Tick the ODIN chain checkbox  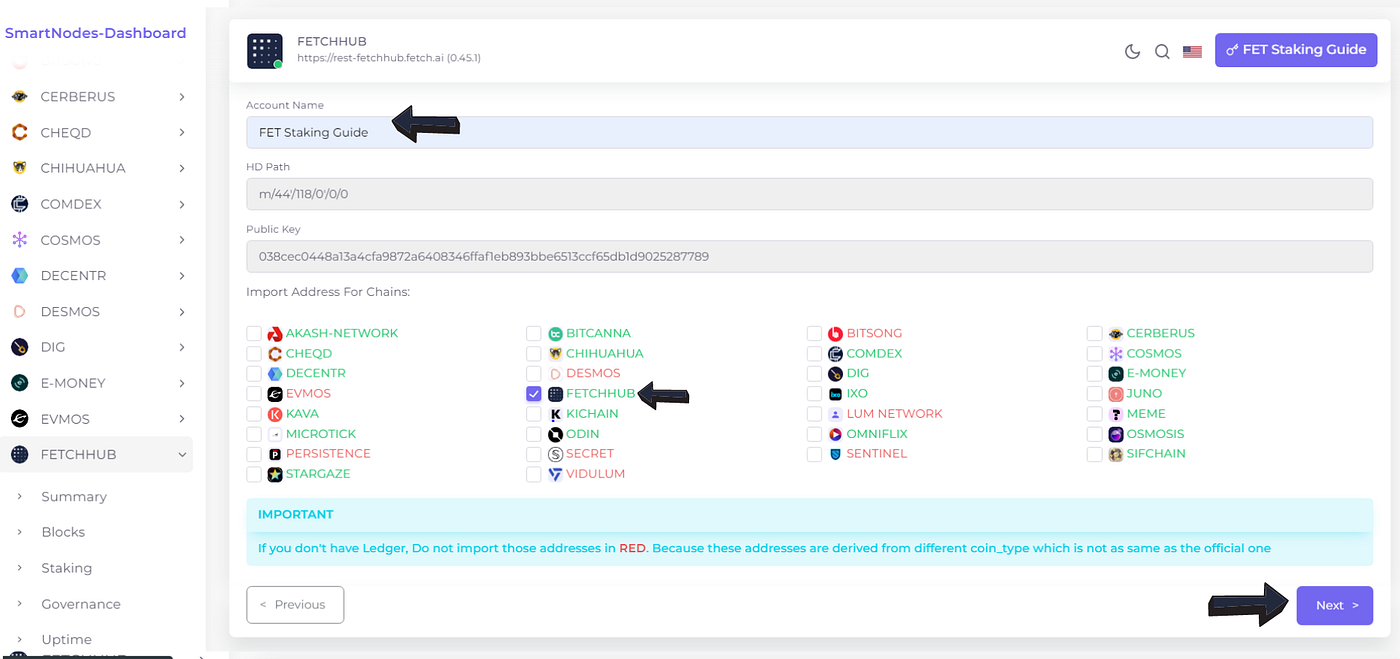534,434
